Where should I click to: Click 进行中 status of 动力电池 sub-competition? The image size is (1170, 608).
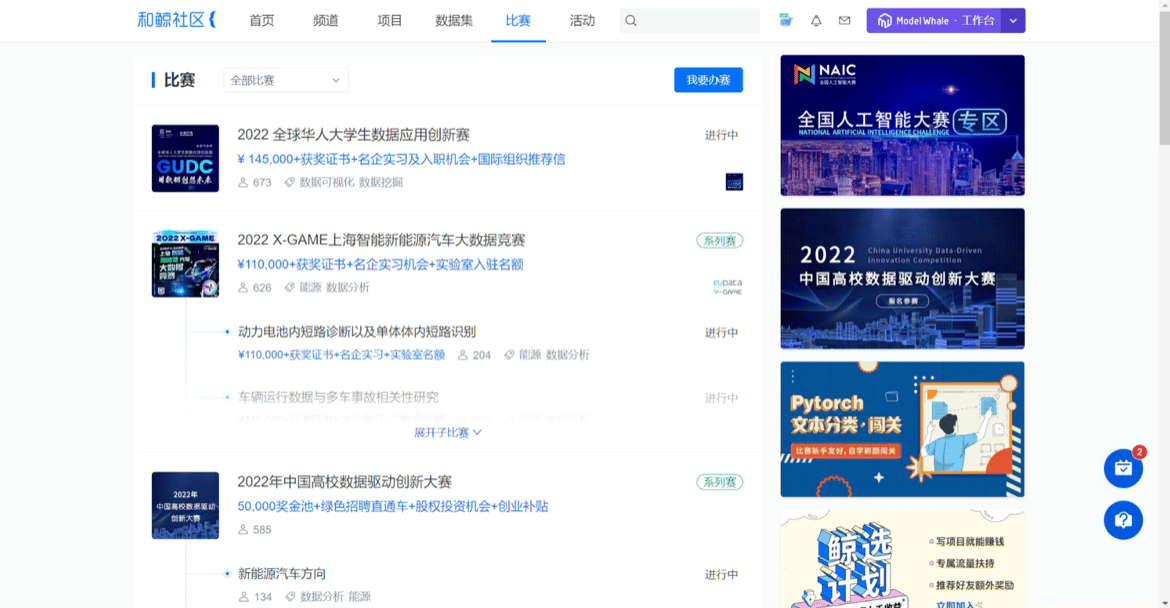click(x=722, y=333)
